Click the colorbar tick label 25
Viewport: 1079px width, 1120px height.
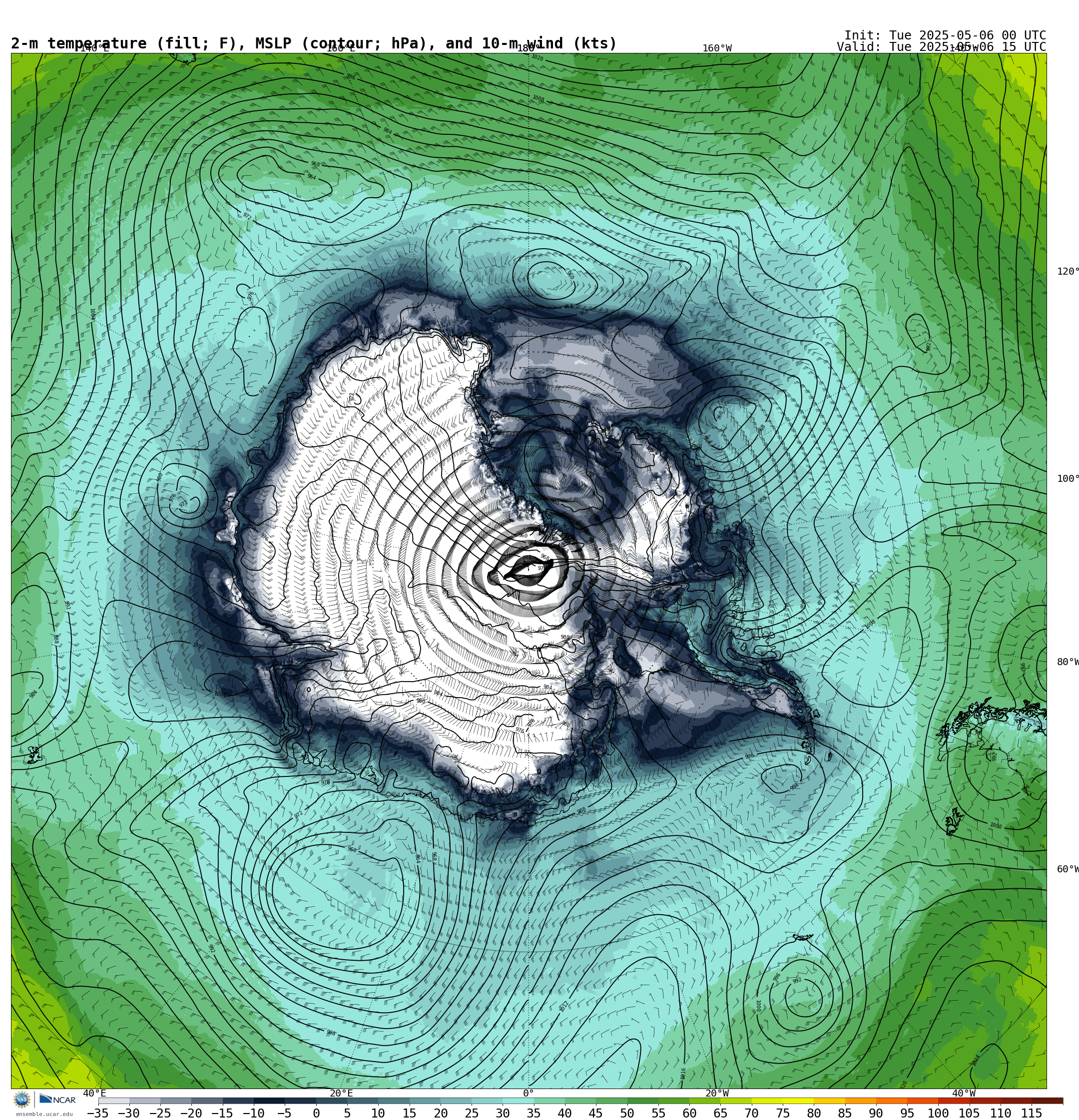point(471,1113)
